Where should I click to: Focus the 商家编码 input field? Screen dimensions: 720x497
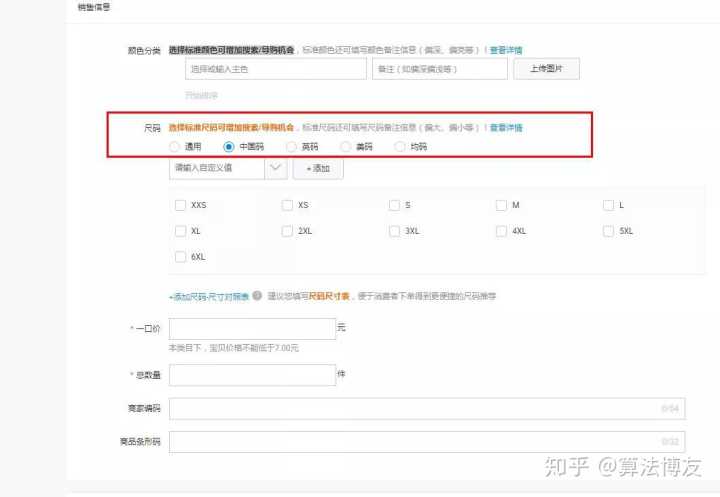pos(427,409)
